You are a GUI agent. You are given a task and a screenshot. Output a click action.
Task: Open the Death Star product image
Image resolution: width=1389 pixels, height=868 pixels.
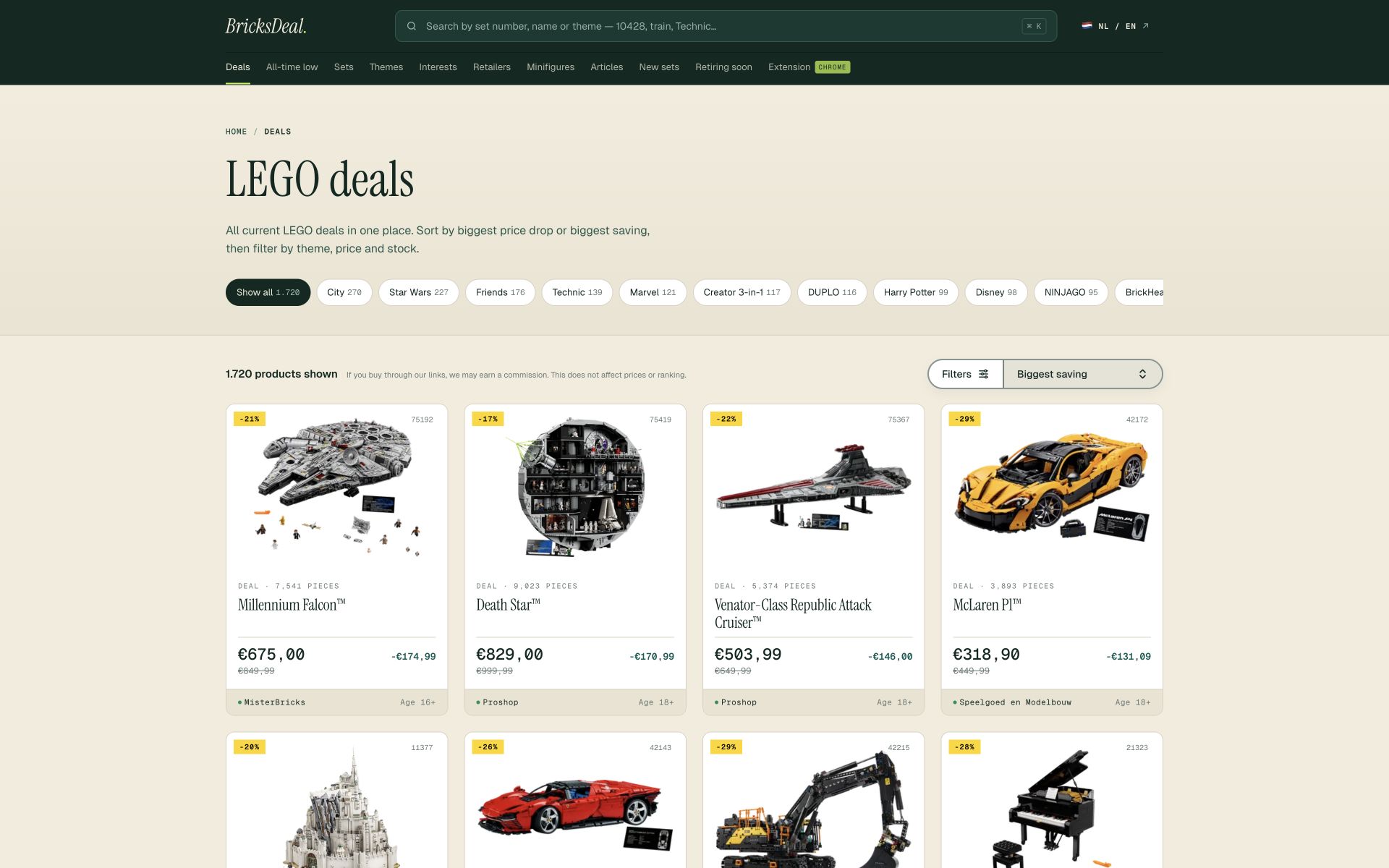(575, 486)
